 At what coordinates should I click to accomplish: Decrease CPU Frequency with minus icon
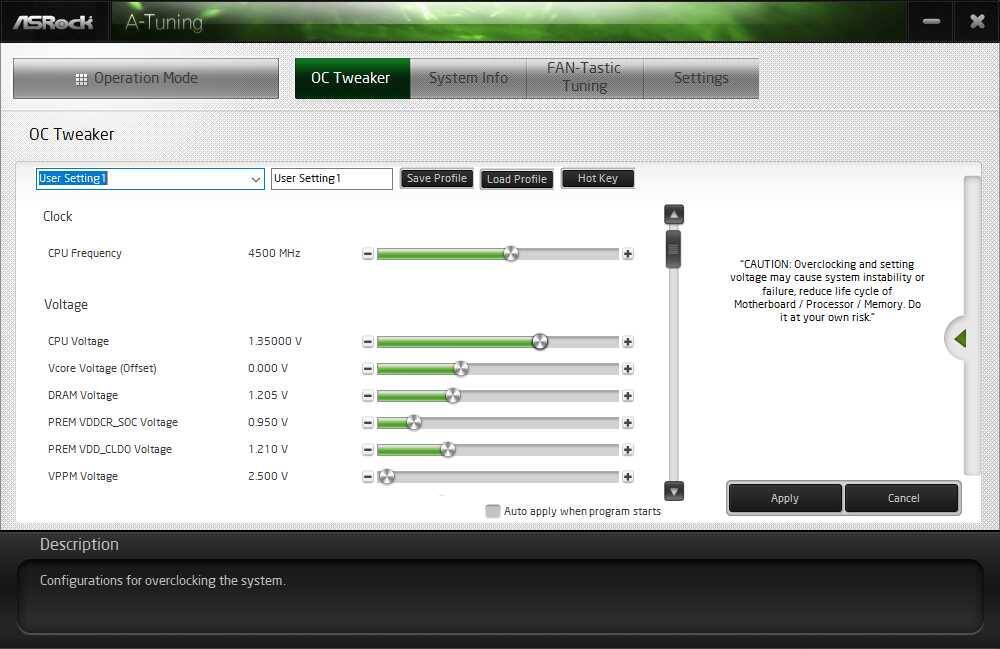[x=367, y=254]
